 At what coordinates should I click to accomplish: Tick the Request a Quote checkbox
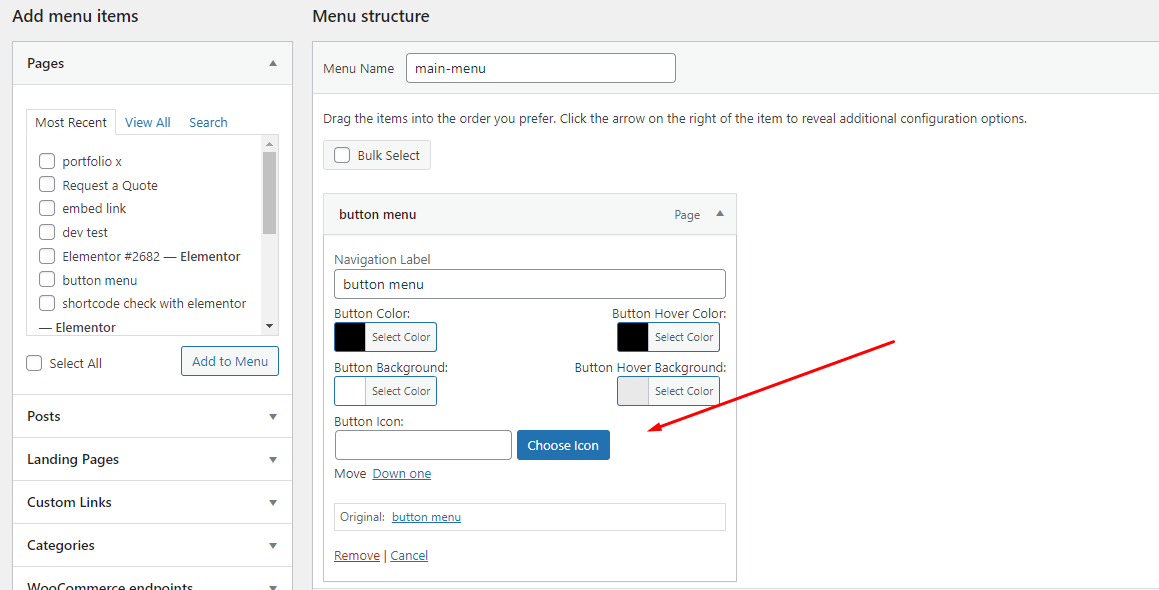click(x=47, y=185)
